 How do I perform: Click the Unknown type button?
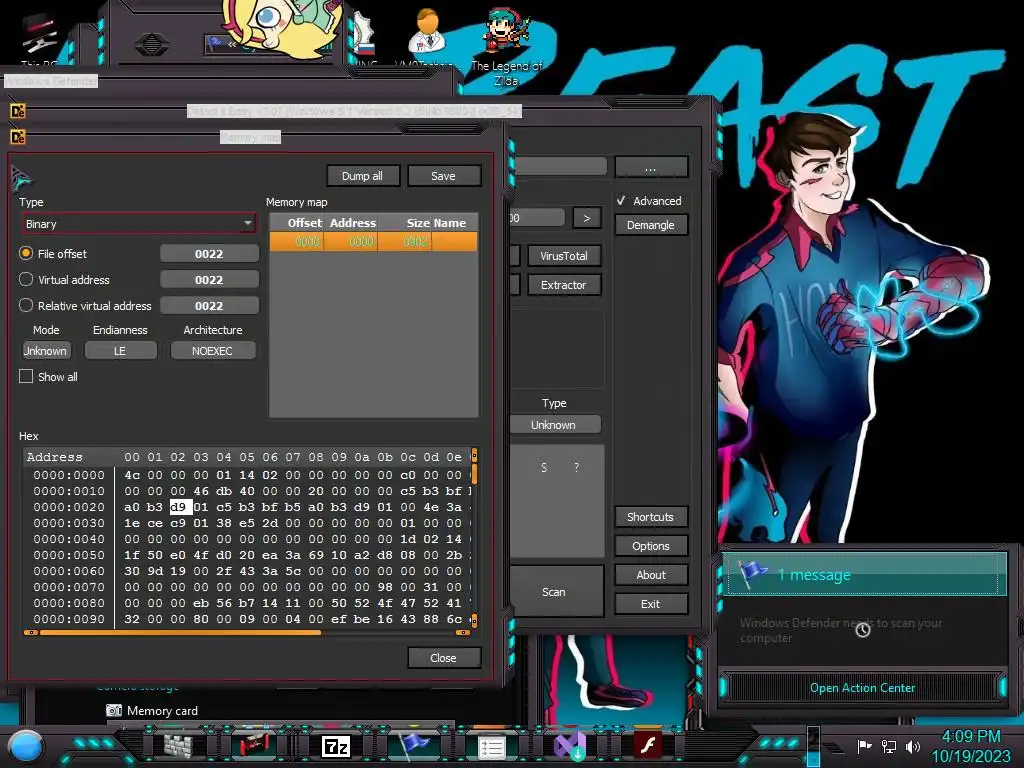coord(554,424)
